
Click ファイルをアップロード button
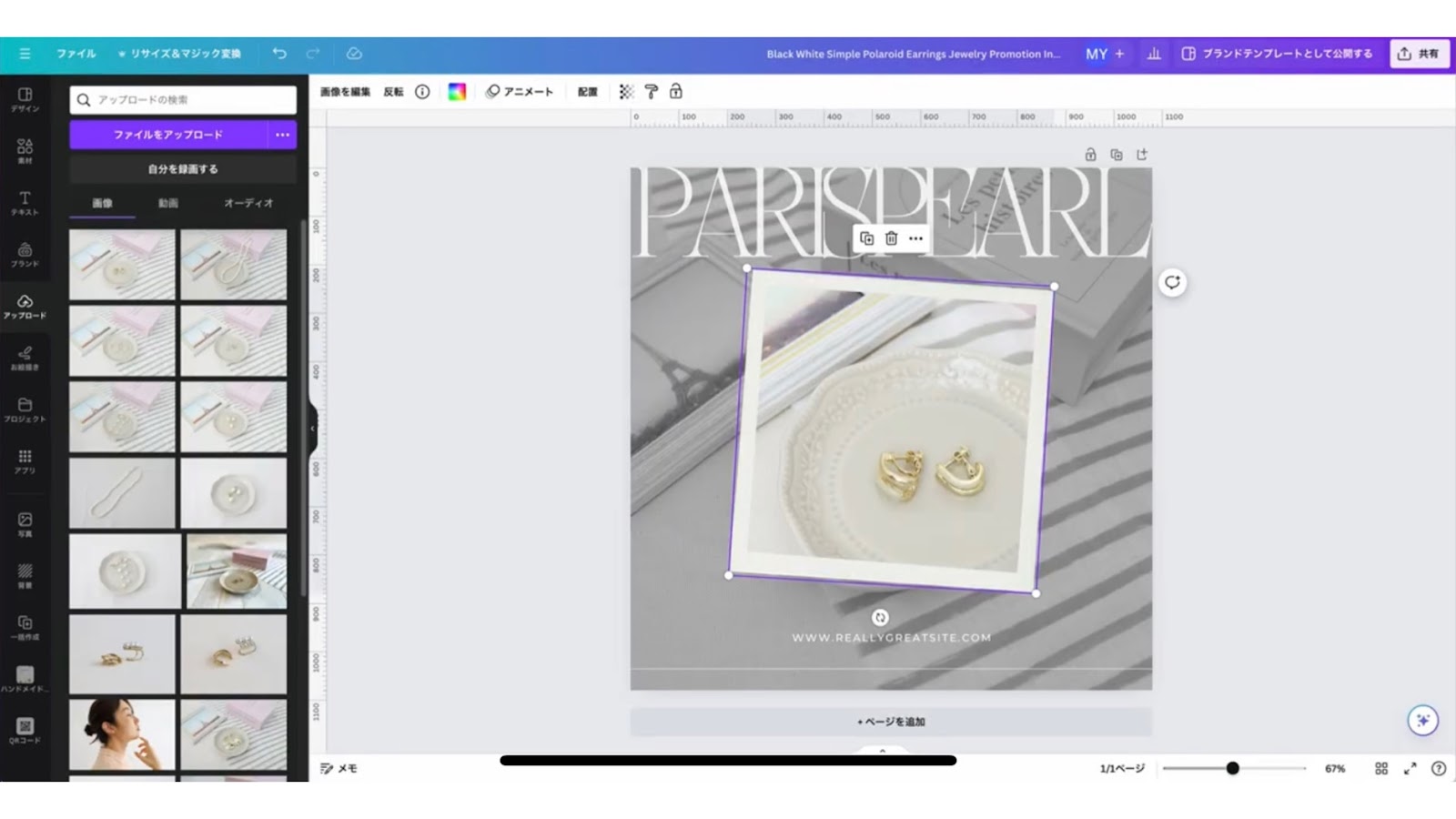coord(168,135)
